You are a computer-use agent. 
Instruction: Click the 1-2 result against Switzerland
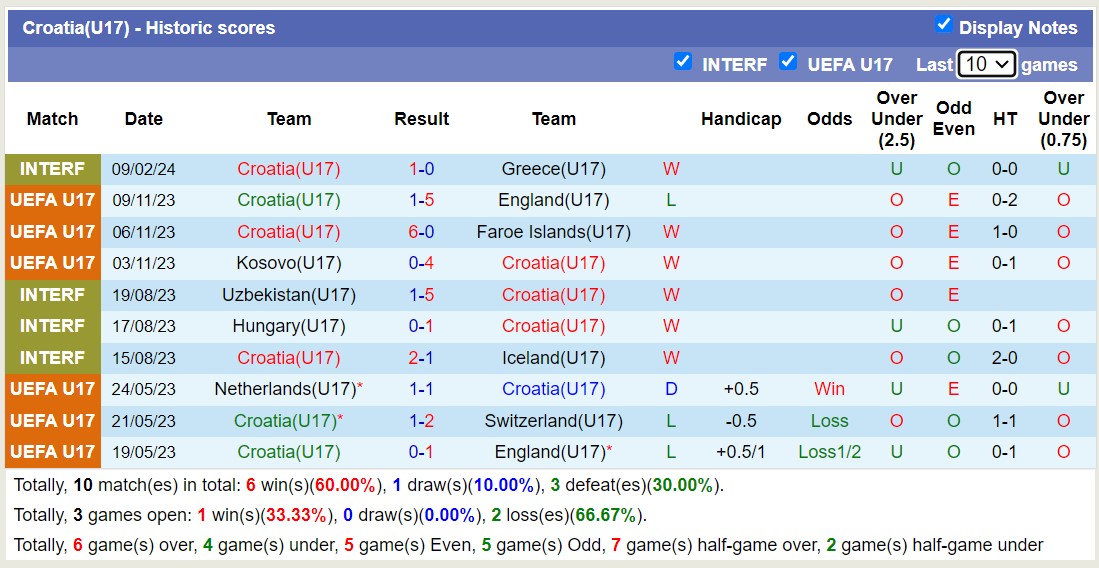pos(421,421)
